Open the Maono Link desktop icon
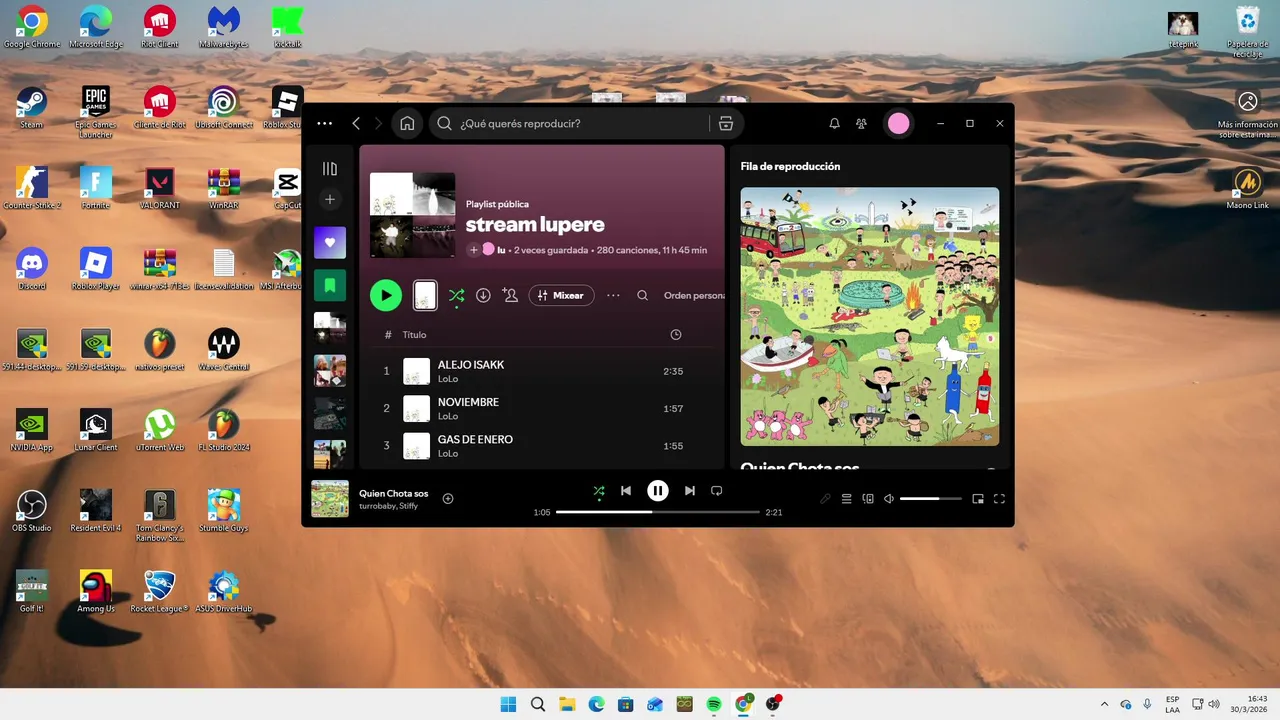 pyautogui.click(x=1247, y=188)
